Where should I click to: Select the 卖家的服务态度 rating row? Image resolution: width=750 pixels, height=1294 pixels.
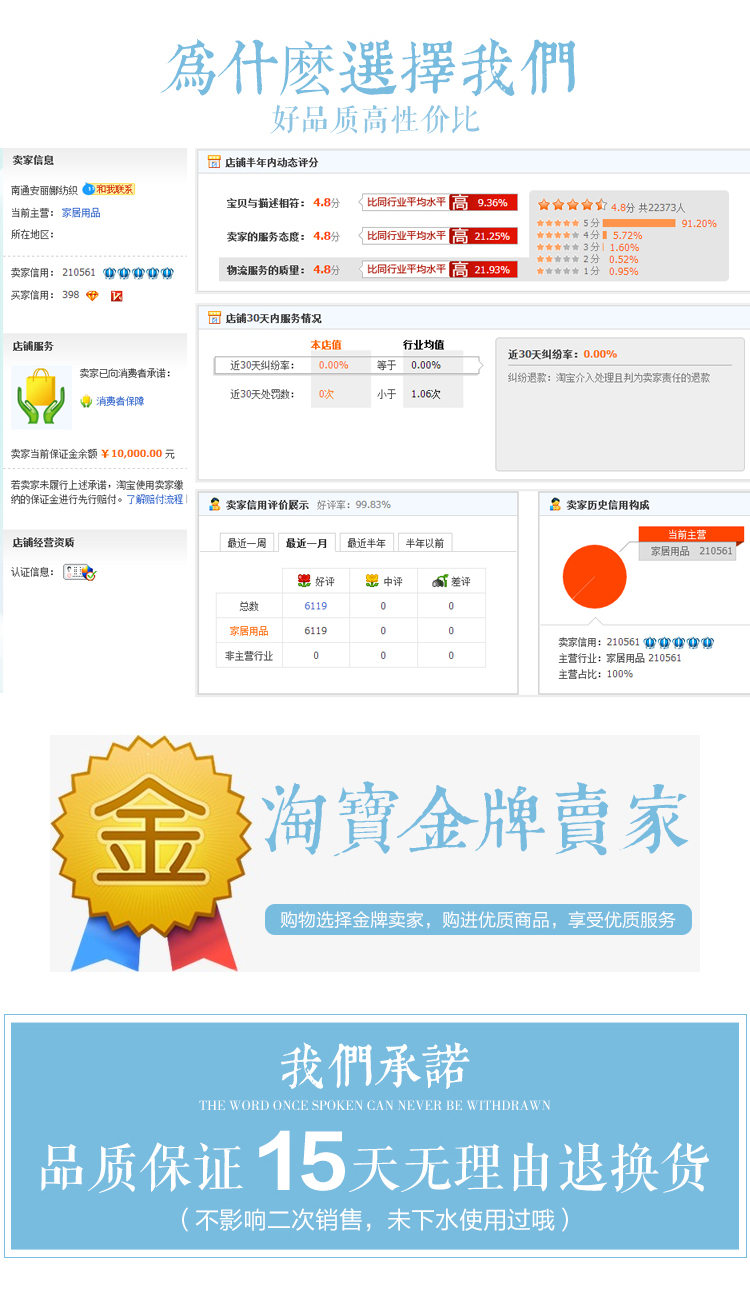tap(372, 236)
